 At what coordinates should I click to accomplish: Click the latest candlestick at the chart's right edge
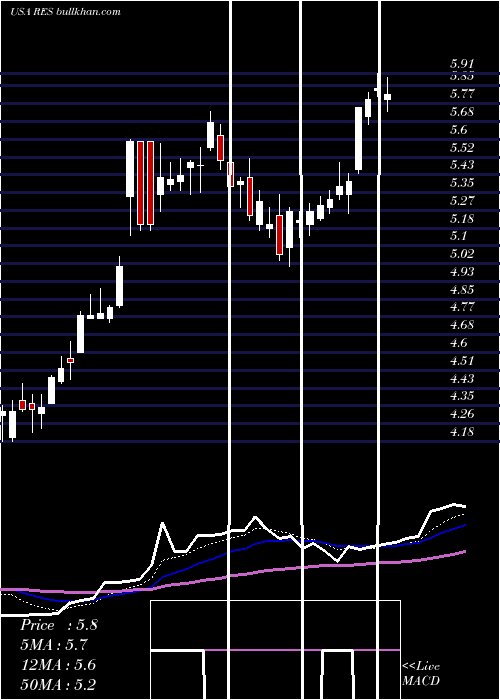387,96
